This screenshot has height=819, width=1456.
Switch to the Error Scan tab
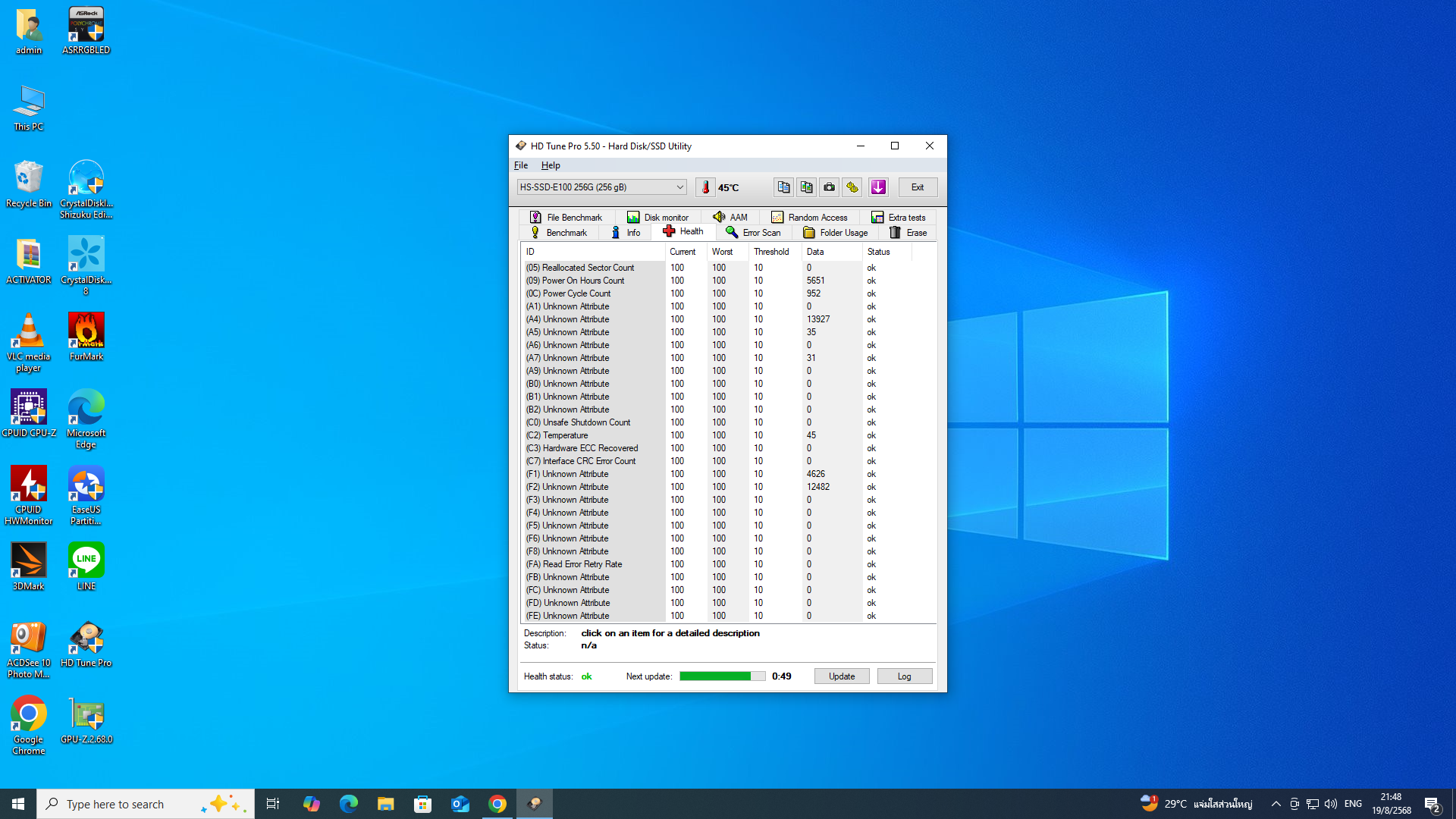click(753, 233)
